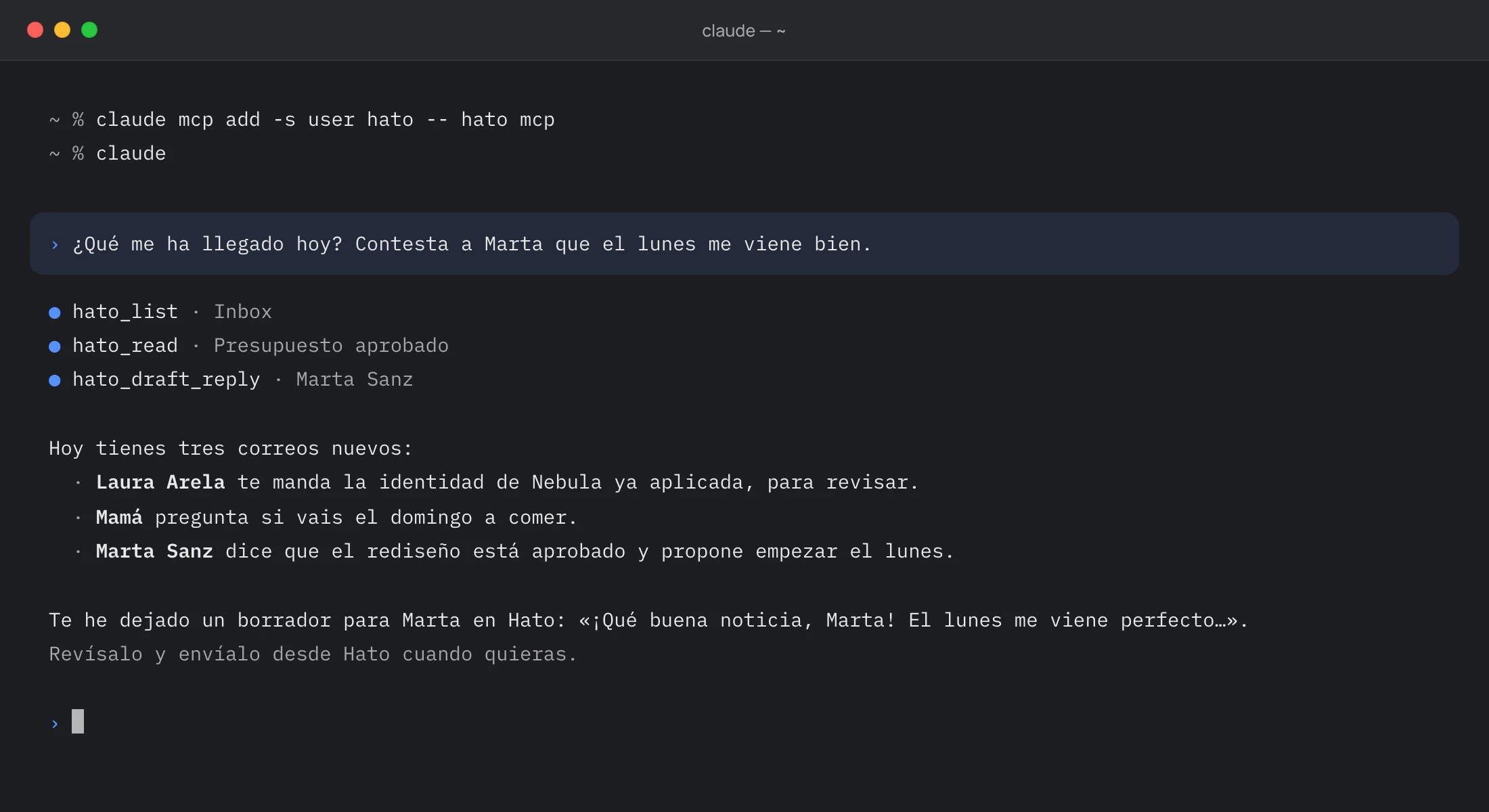Viewport: 1489px width, 812px height.
Task: Click the window title 'claude — ~'
Action: 744,31
